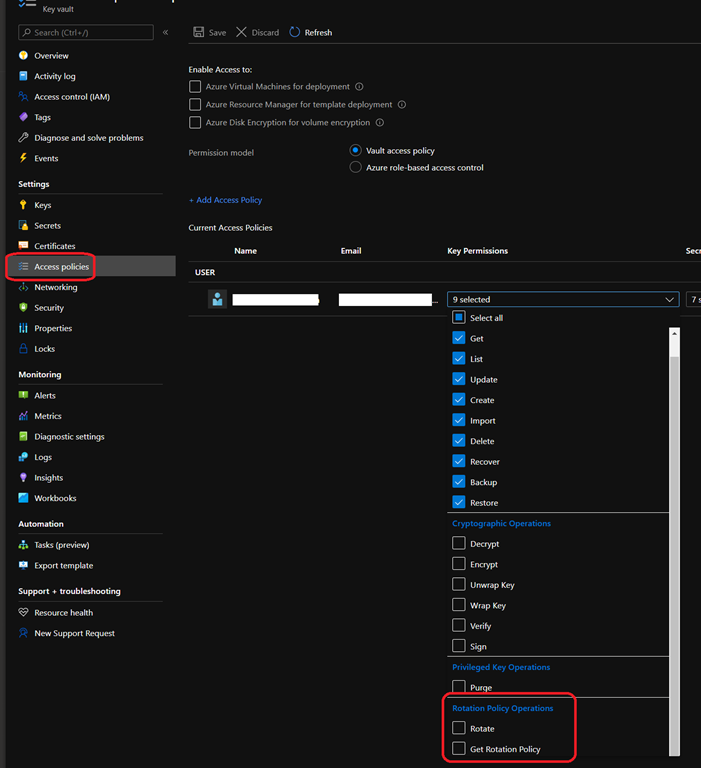701x768 pixels.
Task: Open Access control (IAM) icon
Action: coord(24,97)
